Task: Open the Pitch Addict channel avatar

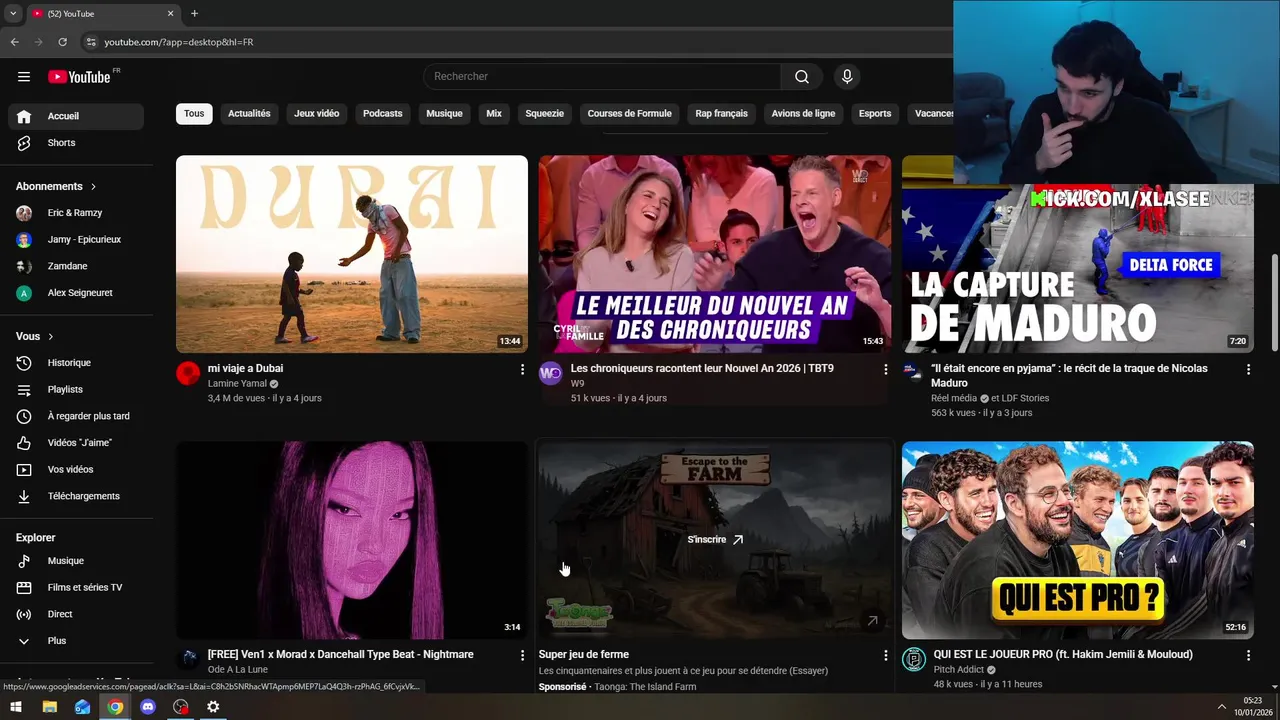Action: [x=914, y=659]
